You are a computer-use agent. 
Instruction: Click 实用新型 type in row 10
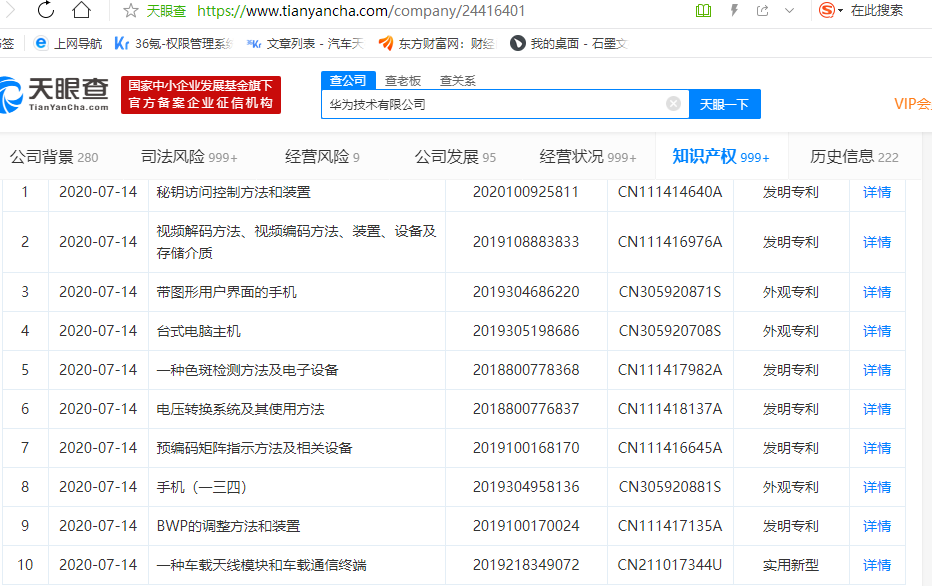(x=791, y=565)
